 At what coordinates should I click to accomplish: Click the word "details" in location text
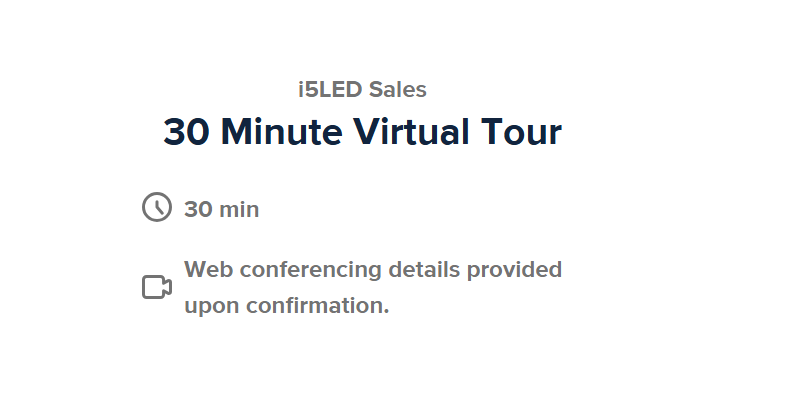click(424, 269)
